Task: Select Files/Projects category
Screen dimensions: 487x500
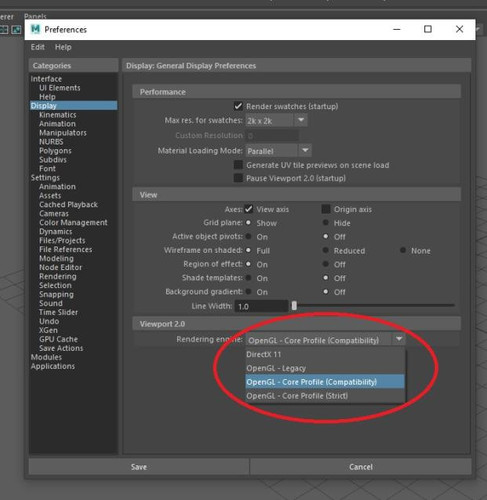Action: click(62, 241)
